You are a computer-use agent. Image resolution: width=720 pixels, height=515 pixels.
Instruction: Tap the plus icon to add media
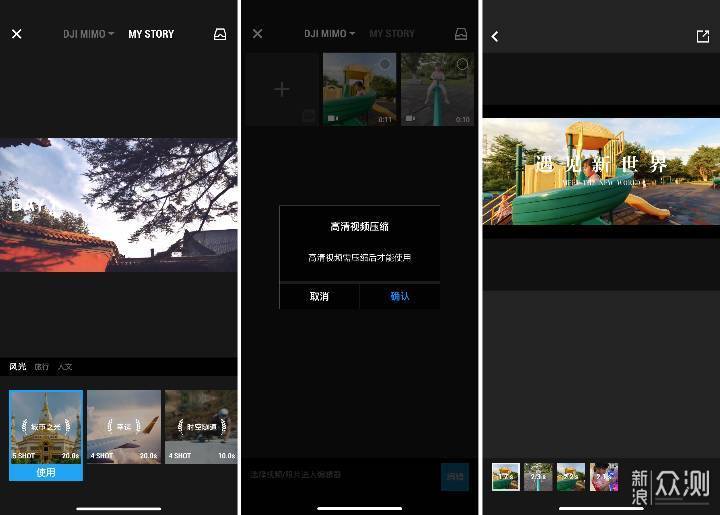[281, 90]
